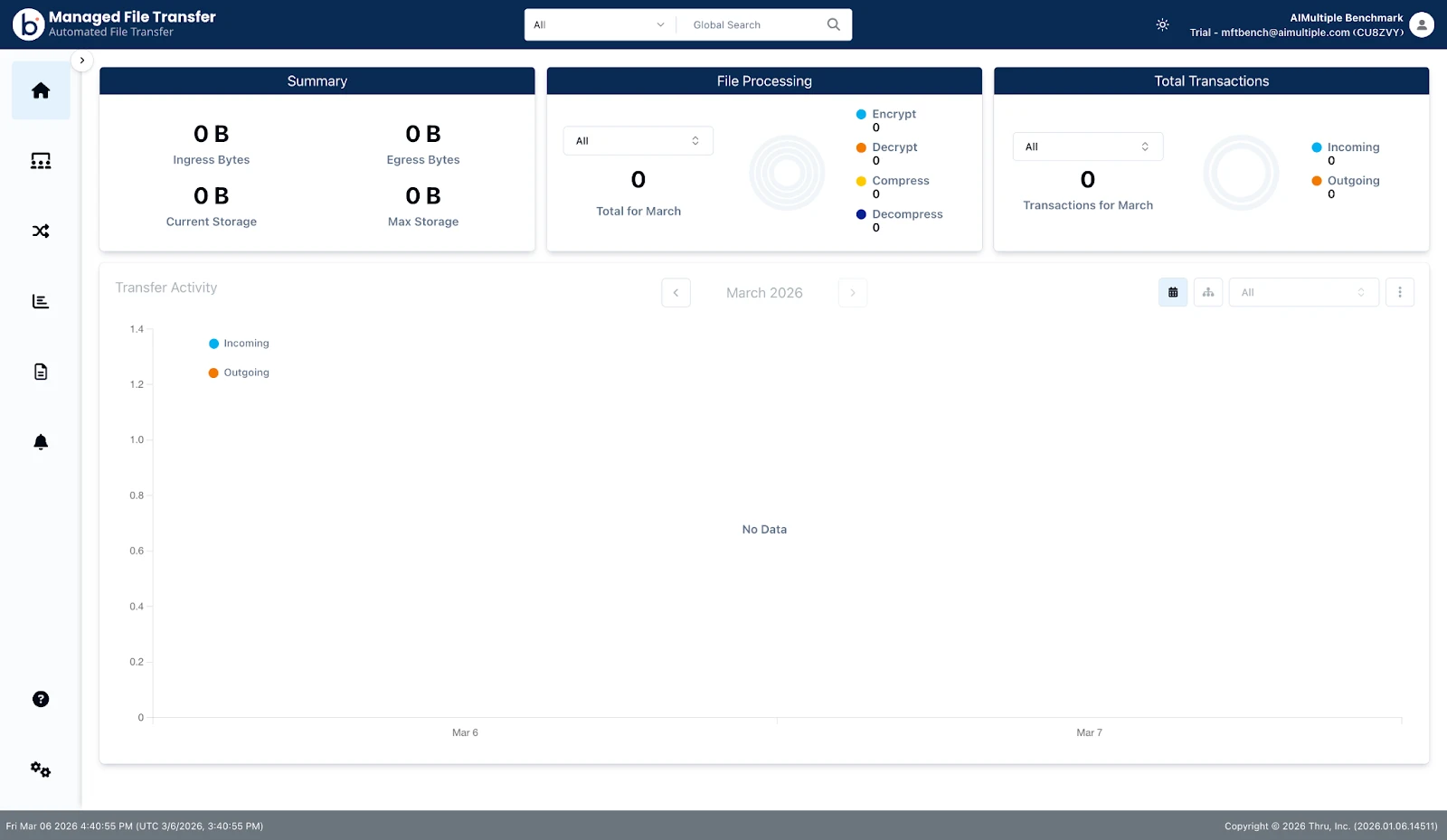The width and height of the screenshot is (1447, 840).
Task: Click the Decrypt legend orange swatch
Action: click(861, 147)
